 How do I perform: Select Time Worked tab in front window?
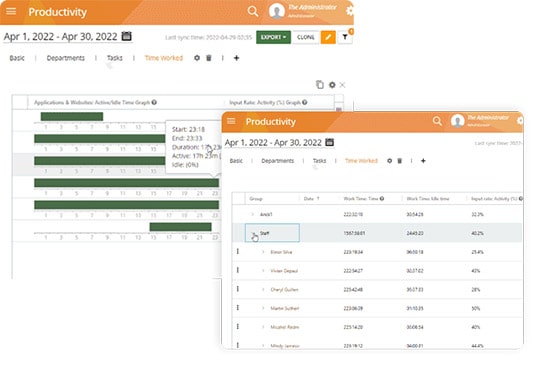[361, 161]
